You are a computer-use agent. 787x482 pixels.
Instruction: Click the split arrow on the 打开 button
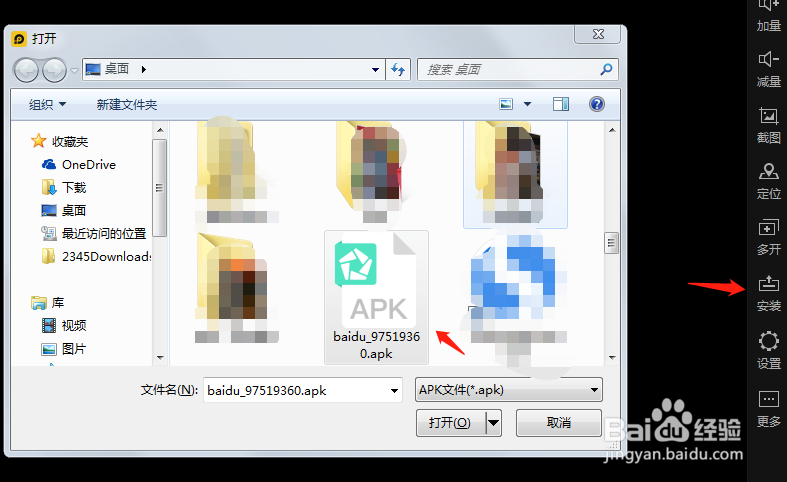click(x=493, y=423)
